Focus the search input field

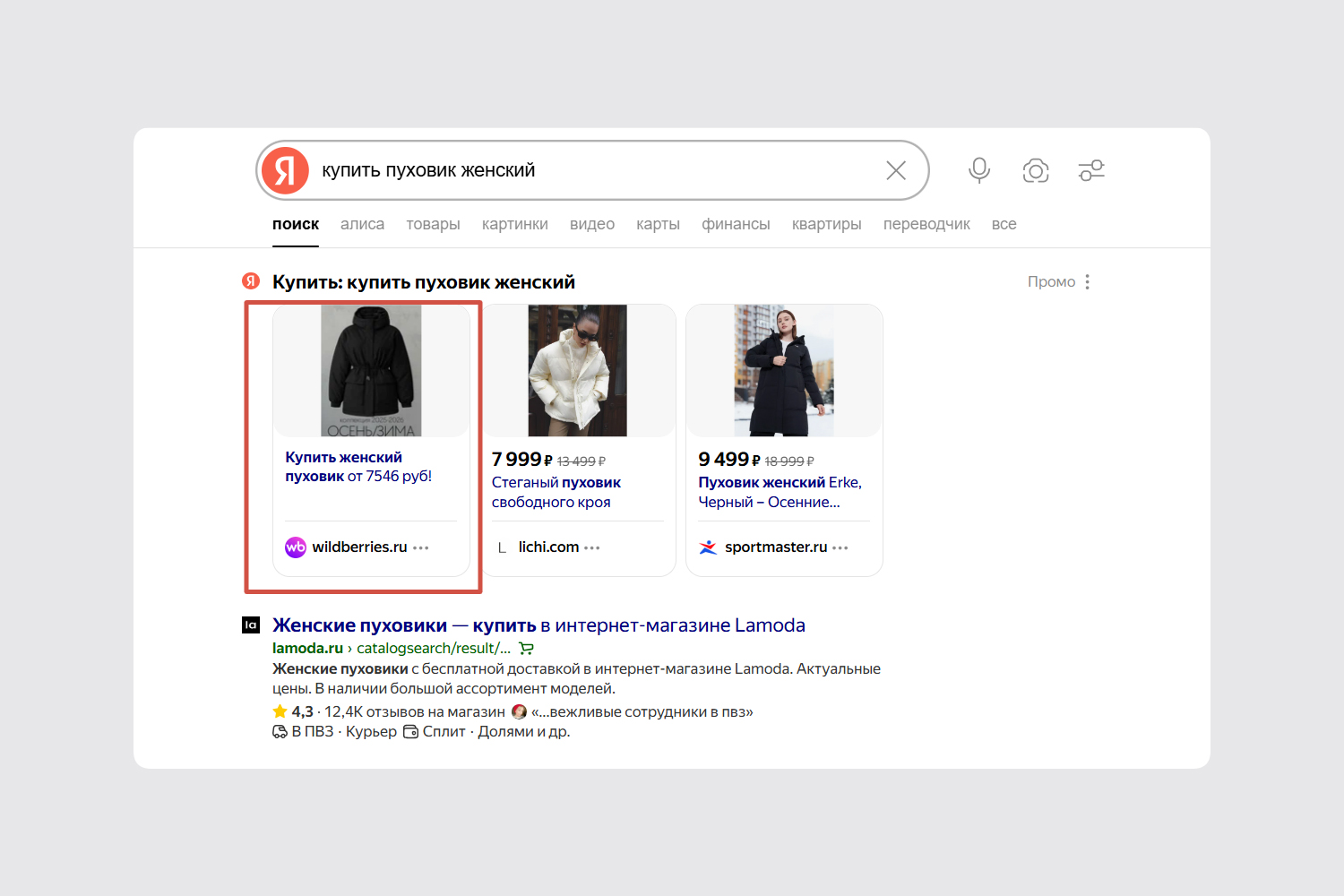pos(591,170)
